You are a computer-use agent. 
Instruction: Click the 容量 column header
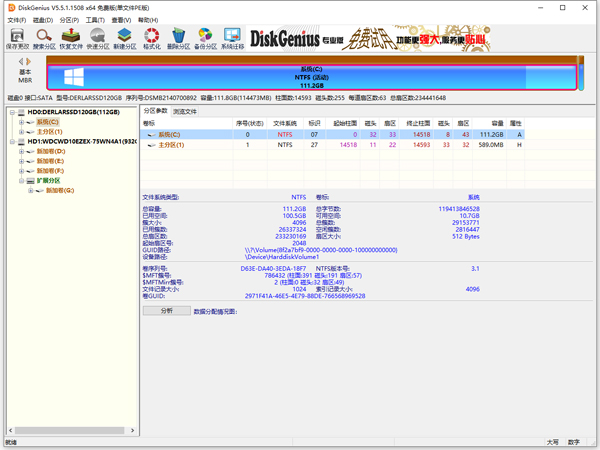click(489, 123)
